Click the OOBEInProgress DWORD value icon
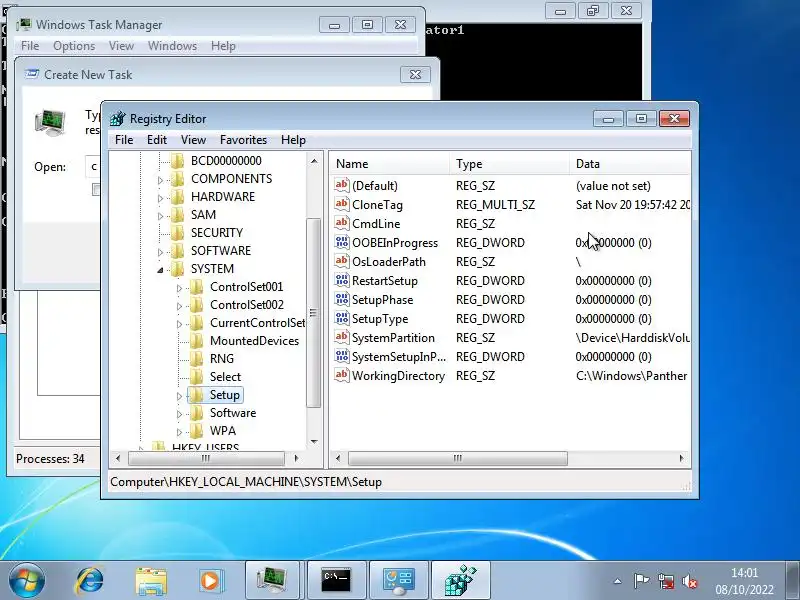 (341, 242)
